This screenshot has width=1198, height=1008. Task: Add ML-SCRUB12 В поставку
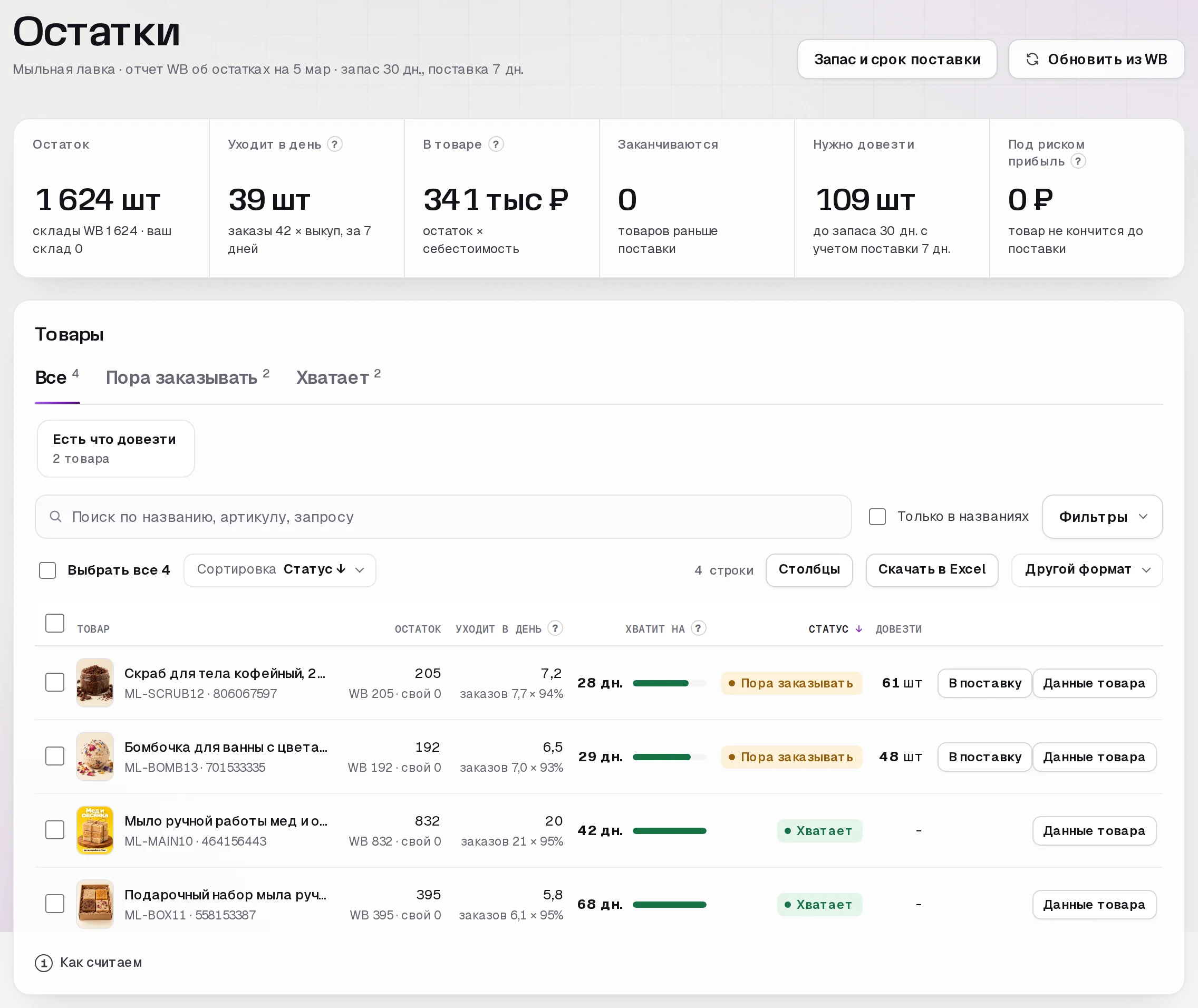(x=984, y=683)
